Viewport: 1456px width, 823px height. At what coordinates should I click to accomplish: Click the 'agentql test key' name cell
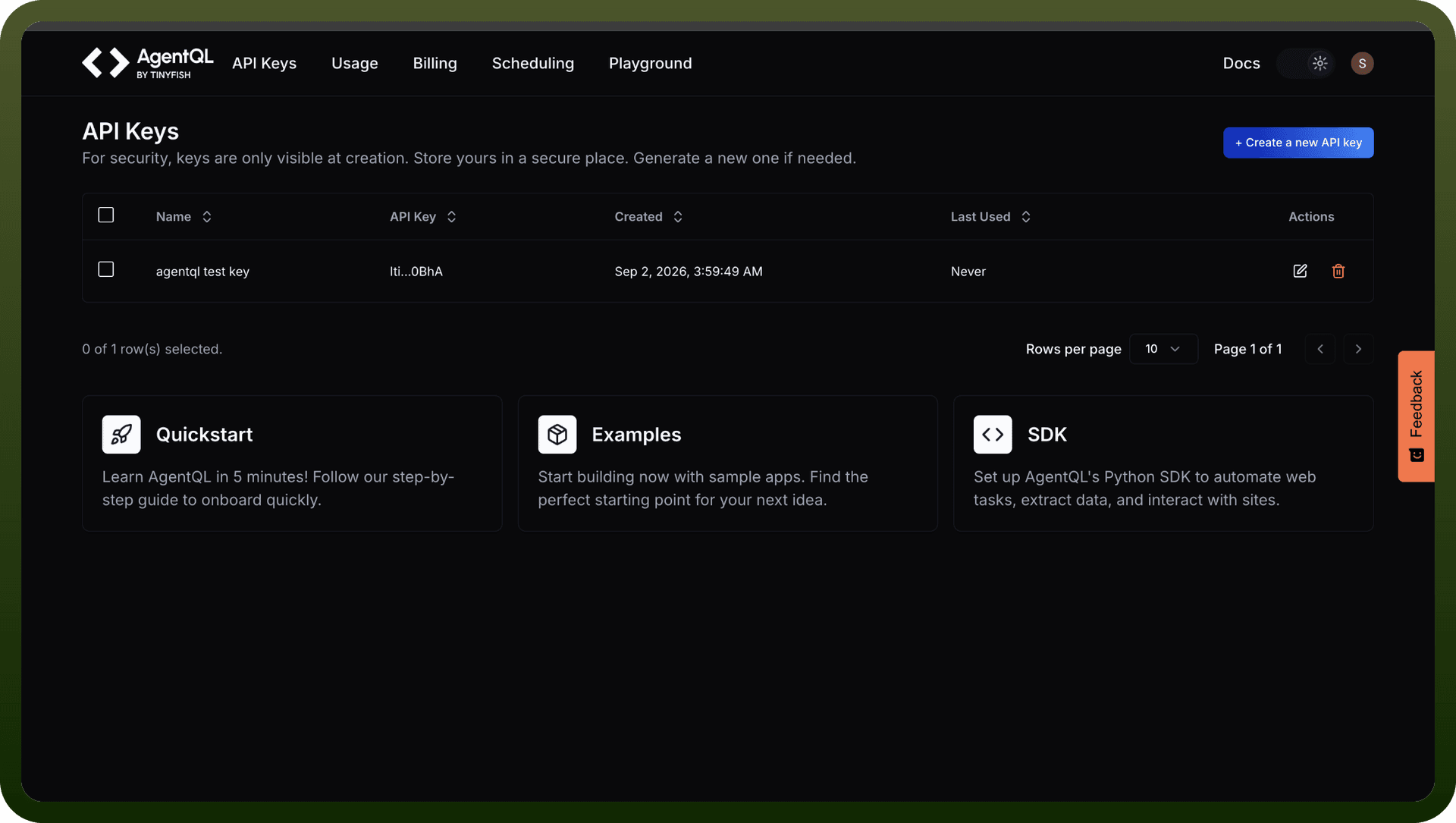(x=202, y=272)
